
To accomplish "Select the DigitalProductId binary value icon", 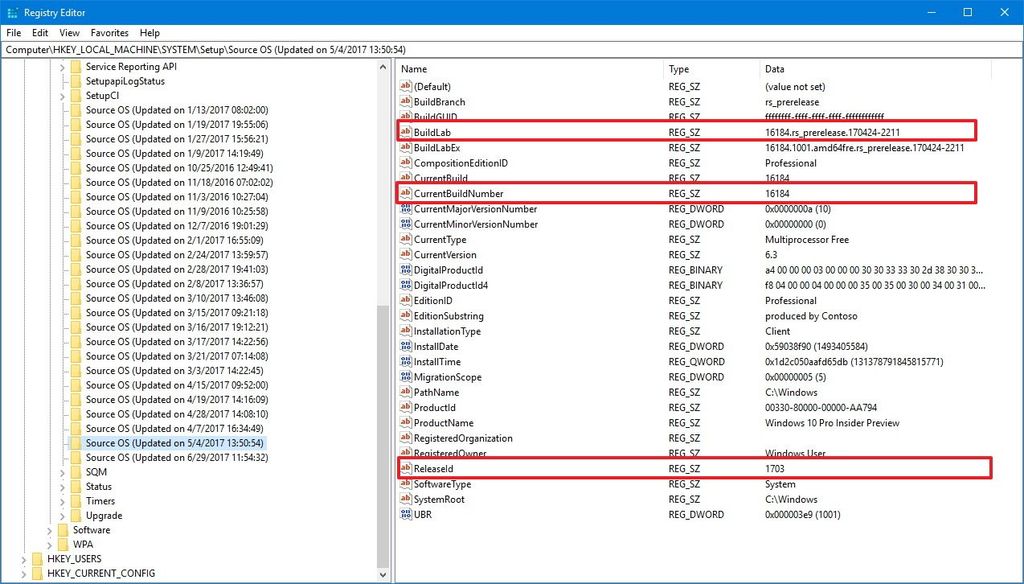I will (x=405, y=270).
